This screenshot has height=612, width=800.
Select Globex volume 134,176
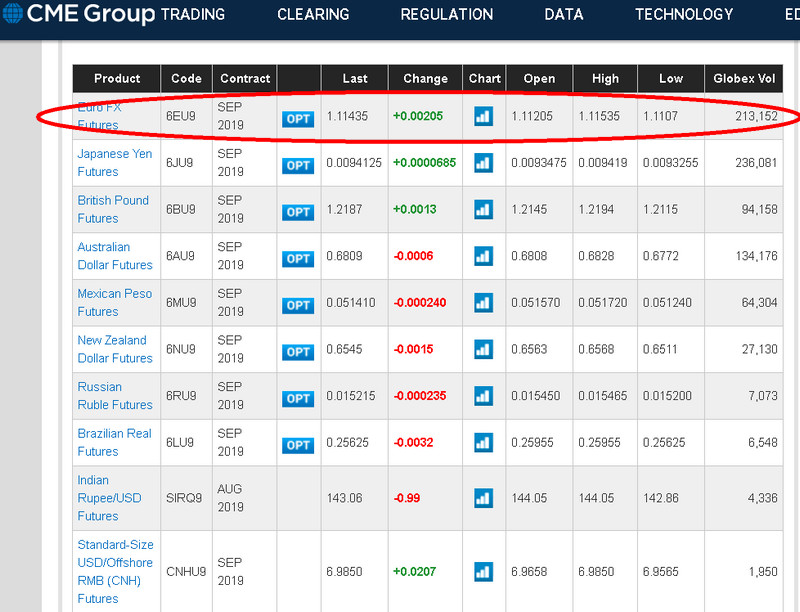[x=756, y=256]
